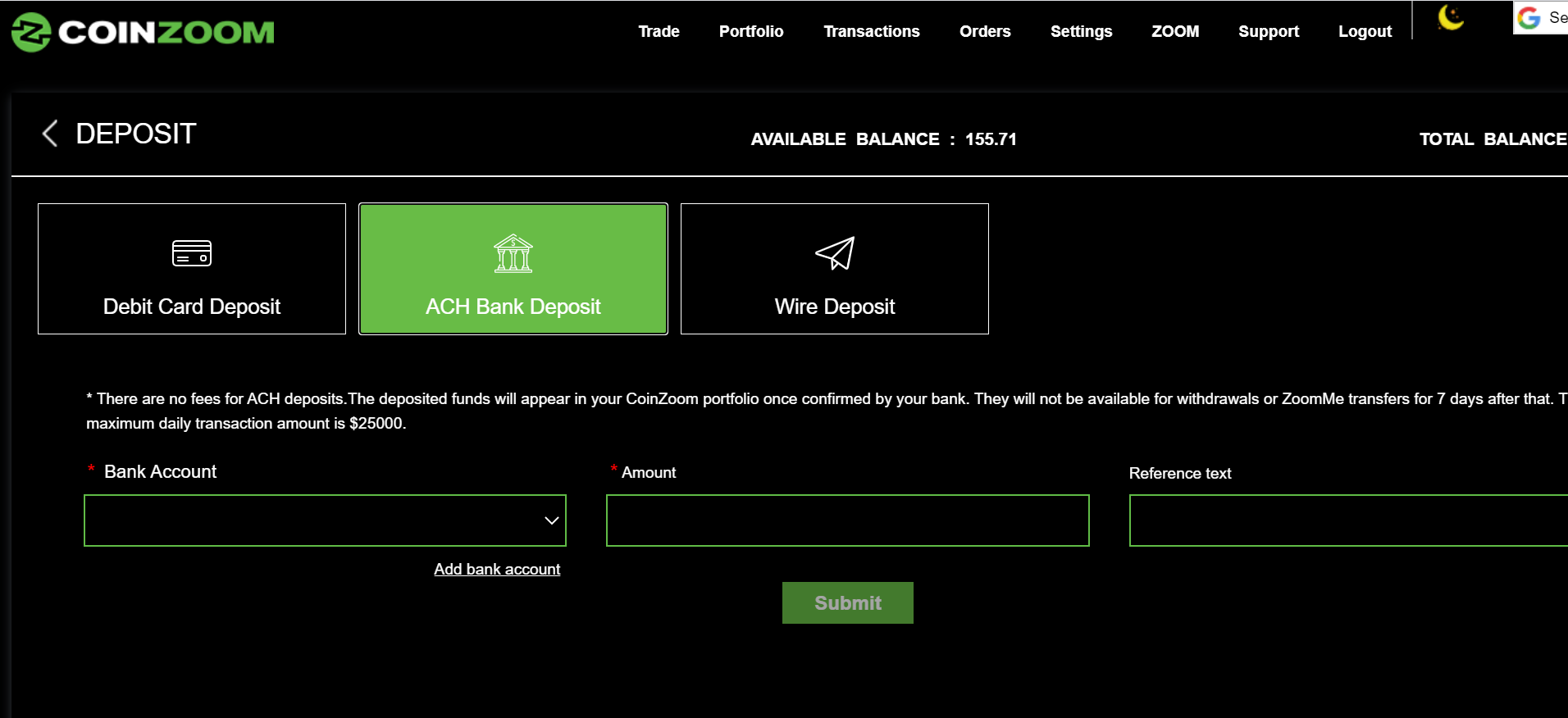Select the Debit Card Deposit option
The height and width of the screenshot is (718, 1568).
coord(192,269)
